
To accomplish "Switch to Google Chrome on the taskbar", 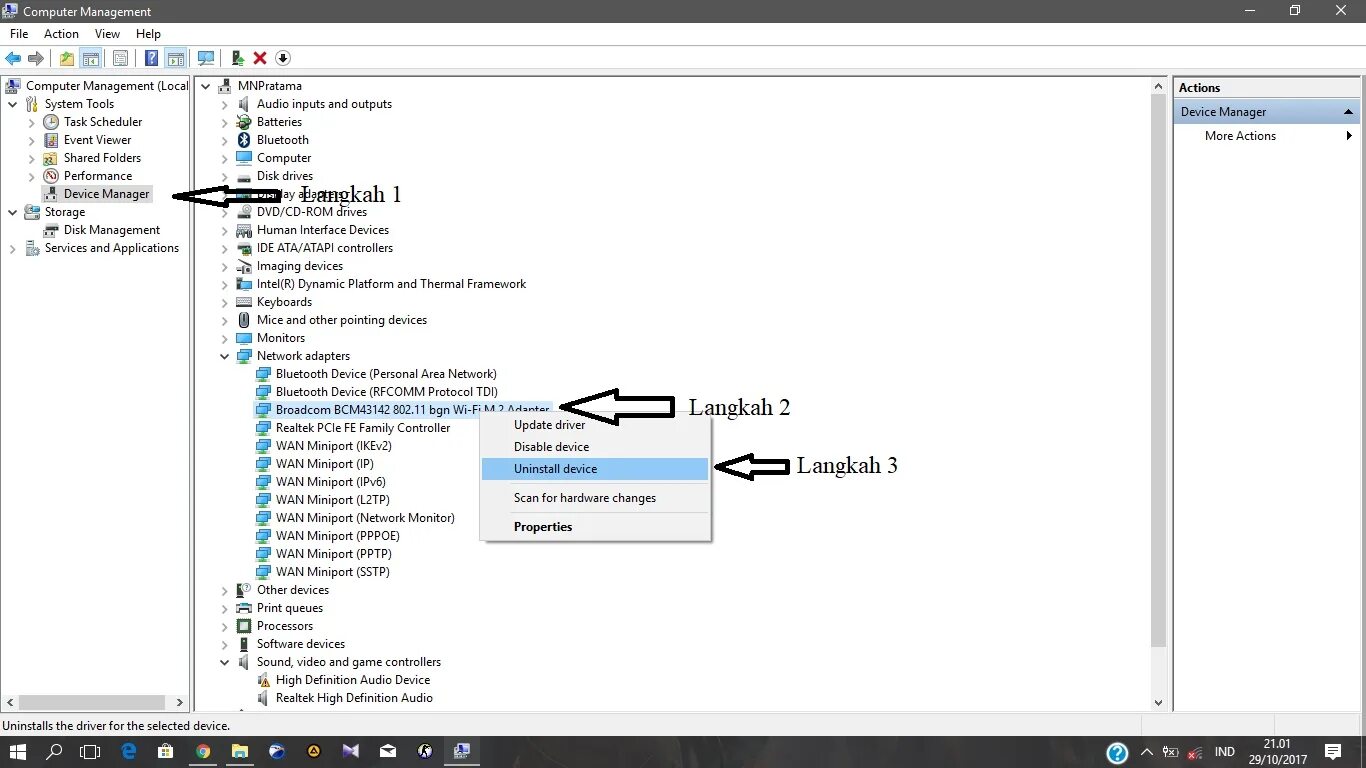I will tap(203, 751).
